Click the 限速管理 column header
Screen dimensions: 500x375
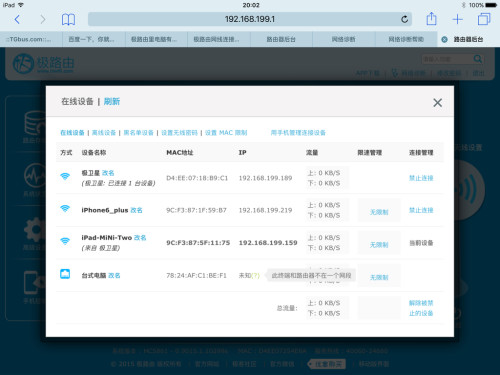369,152
